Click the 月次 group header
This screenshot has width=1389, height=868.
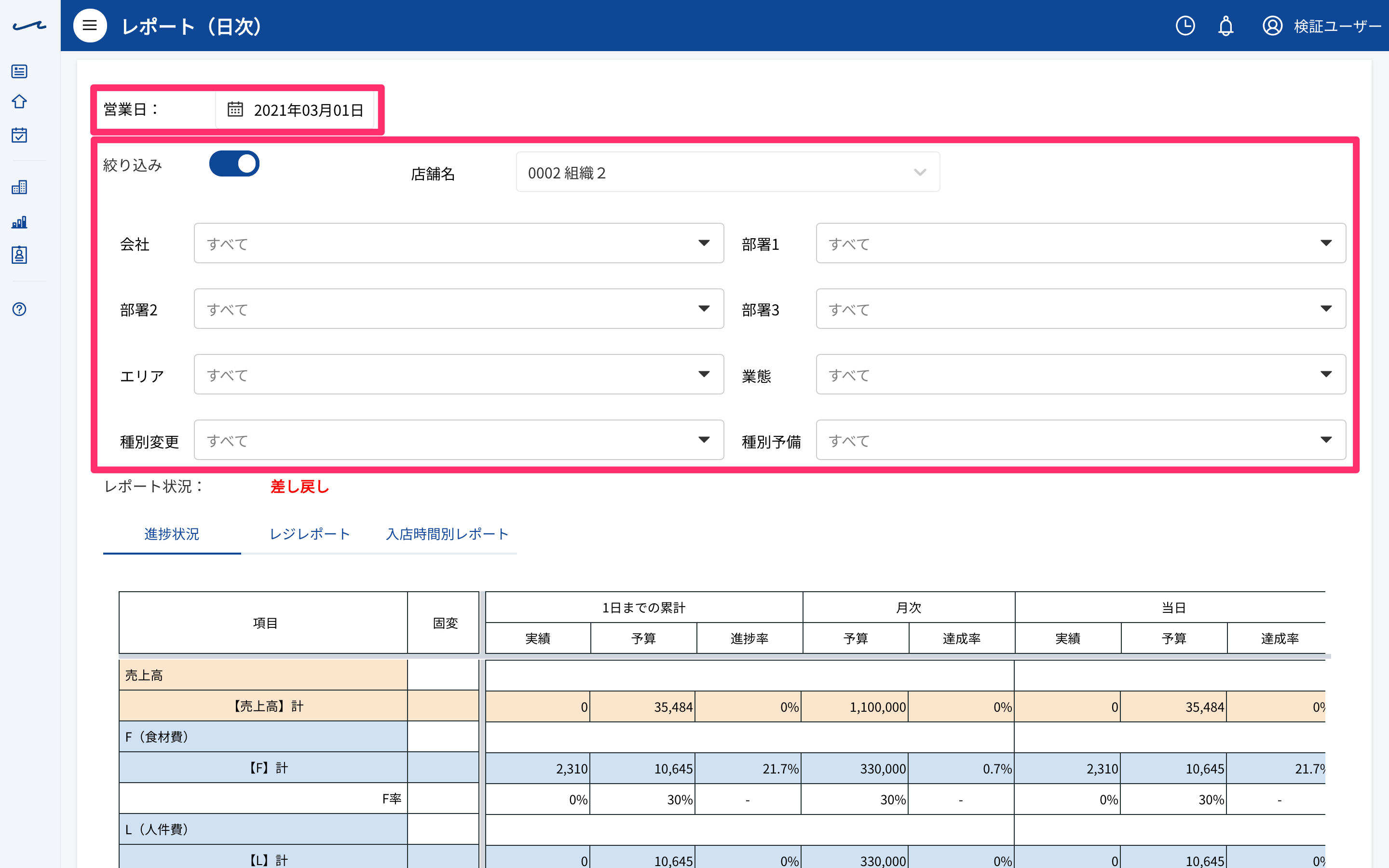coord(909,608)
